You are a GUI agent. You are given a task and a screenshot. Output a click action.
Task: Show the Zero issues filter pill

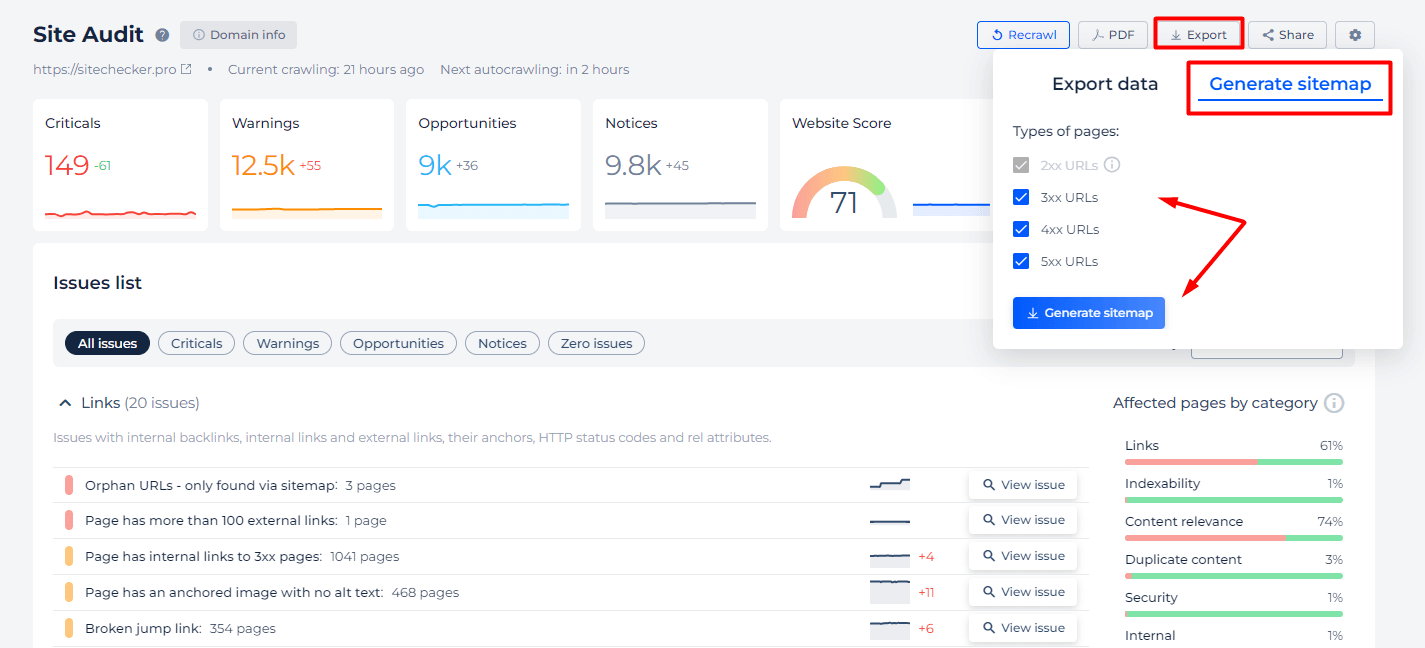tap(597, 343)
